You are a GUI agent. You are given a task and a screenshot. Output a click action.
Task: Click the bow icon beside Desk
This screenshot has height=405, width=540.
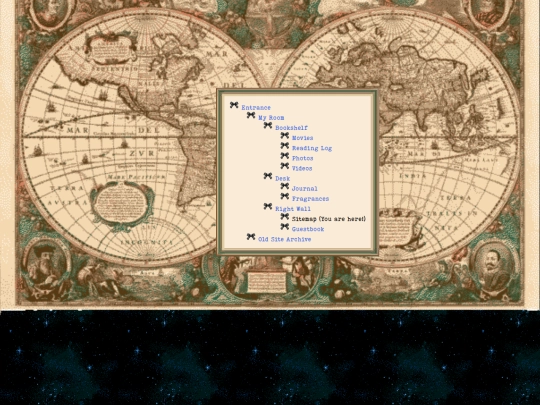tap(268, 176)
